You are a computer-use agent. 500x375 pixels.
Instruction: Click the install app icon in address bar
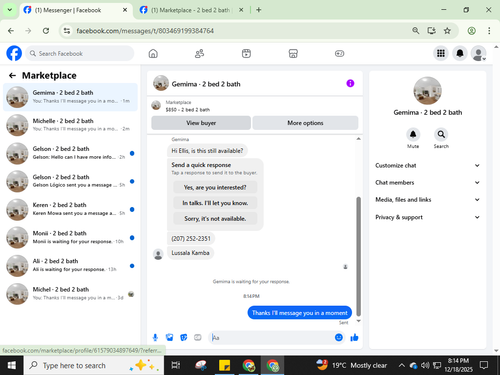tap(431, 31)
